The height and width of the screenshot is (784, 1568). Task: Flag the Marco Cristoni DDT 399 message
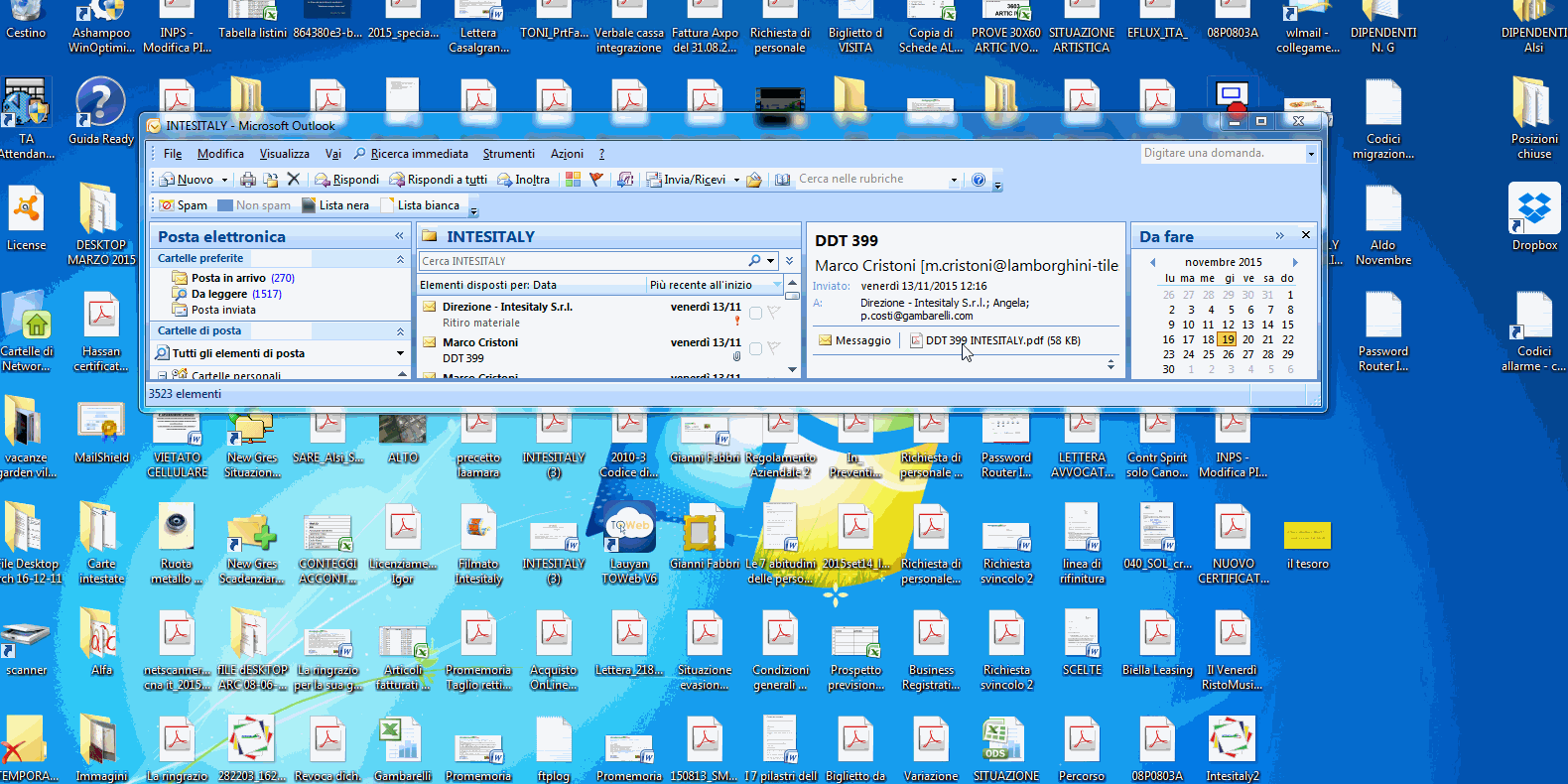click(774, 348)
